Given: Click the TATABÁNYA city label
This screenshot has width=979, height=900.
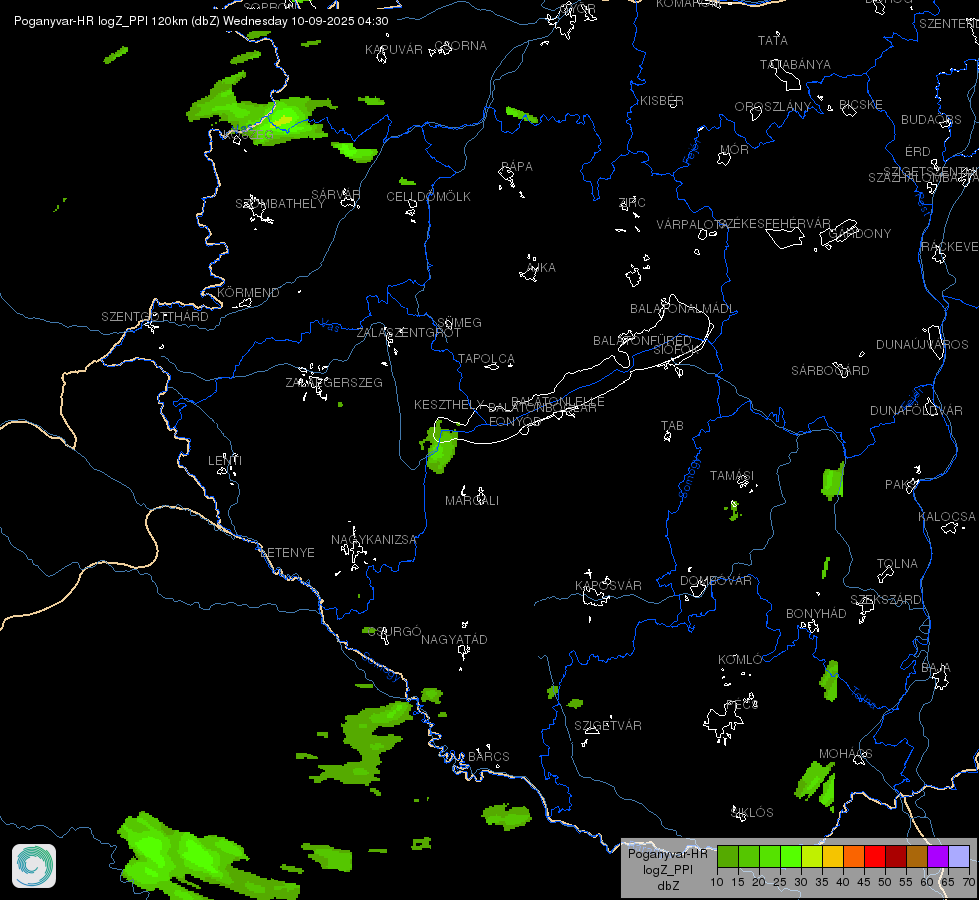Looking at the screenshot, I should [795, 64].
